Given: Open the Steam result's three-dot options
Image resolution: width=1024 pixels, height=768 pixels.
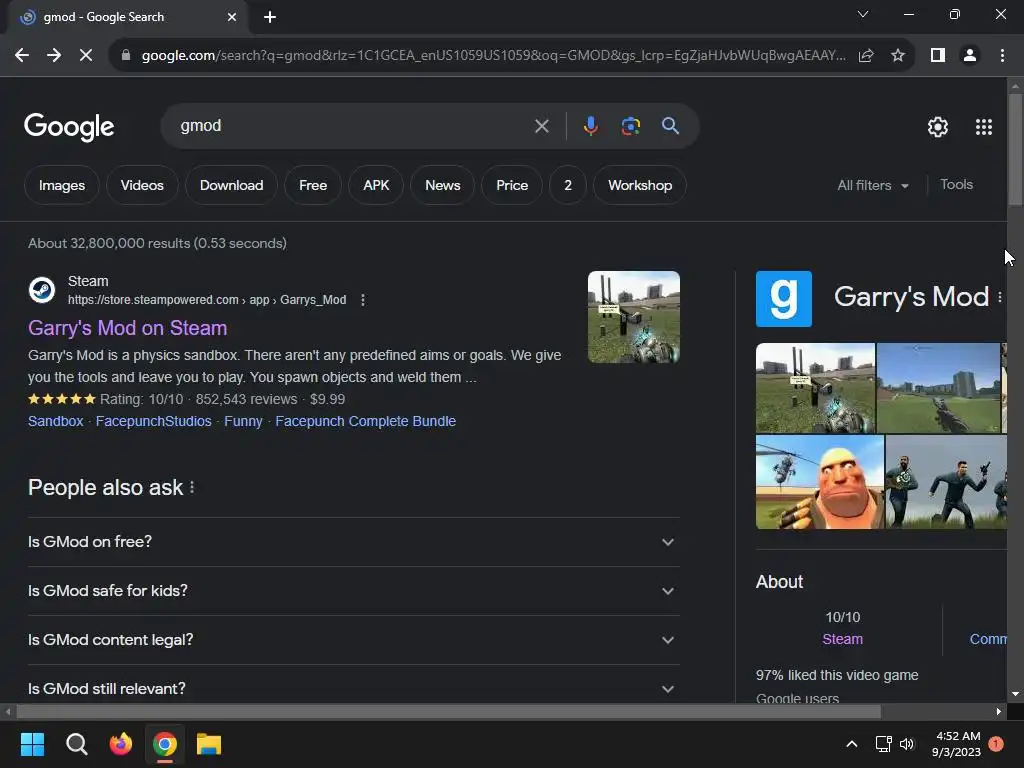Looking at the screenshot, I should pyautogui.click(x=363, y=300).
